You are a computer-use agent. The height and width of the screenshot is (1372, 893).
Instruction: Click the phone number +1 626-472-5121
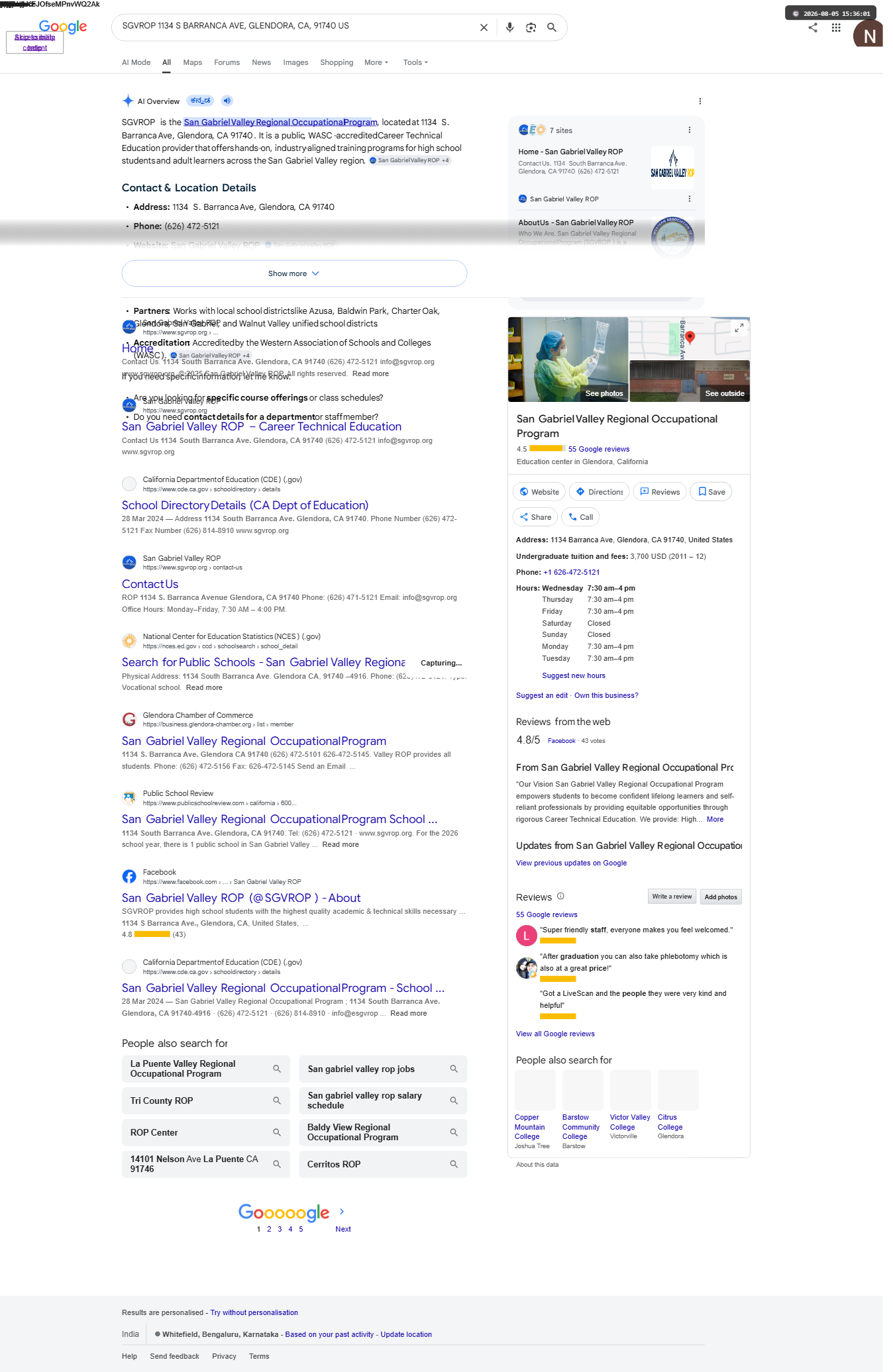click(x=572, y=572)
